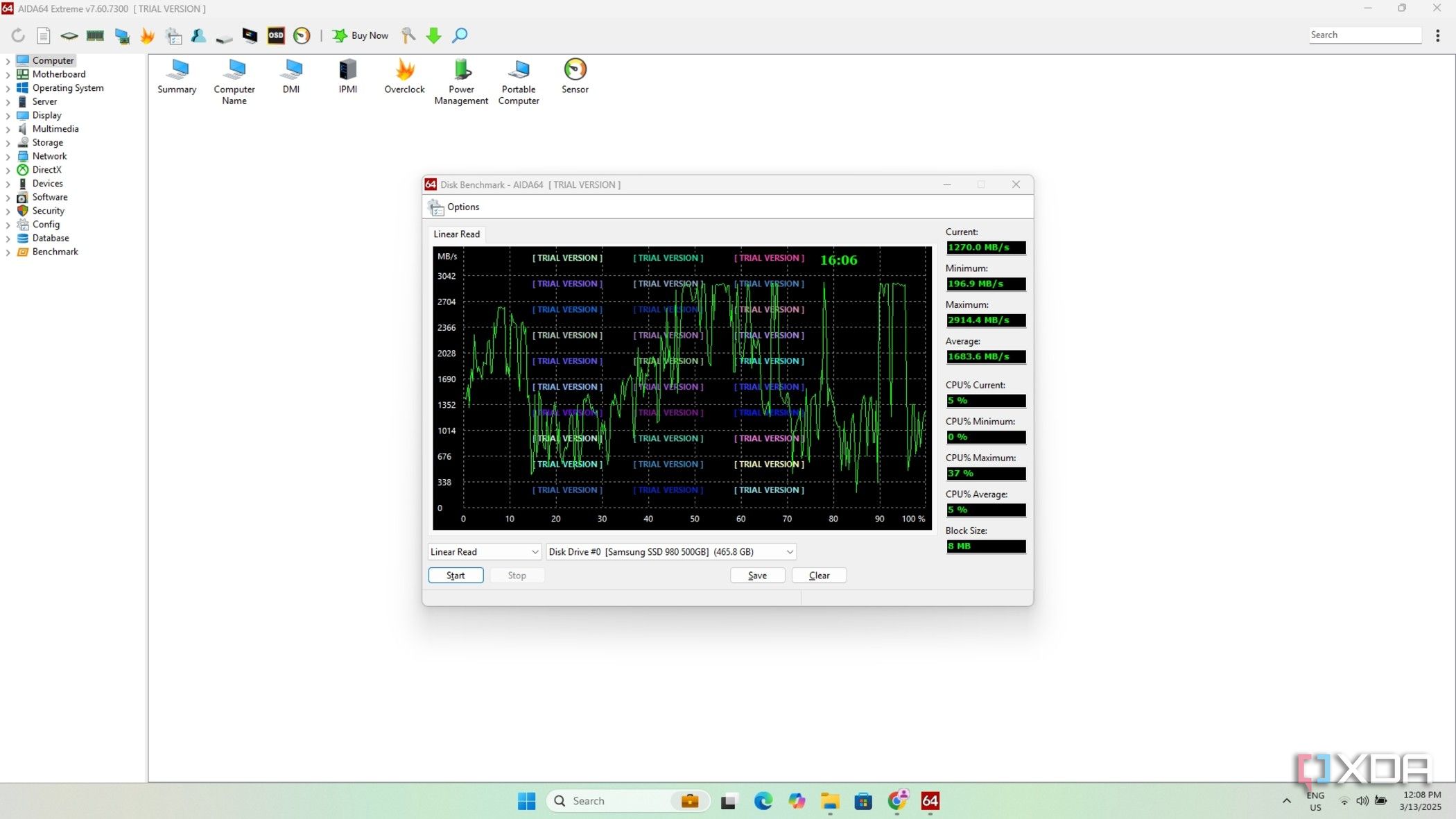Select Network in the sidebar tree
The image size is (1456, 819).
click(49, 156)
